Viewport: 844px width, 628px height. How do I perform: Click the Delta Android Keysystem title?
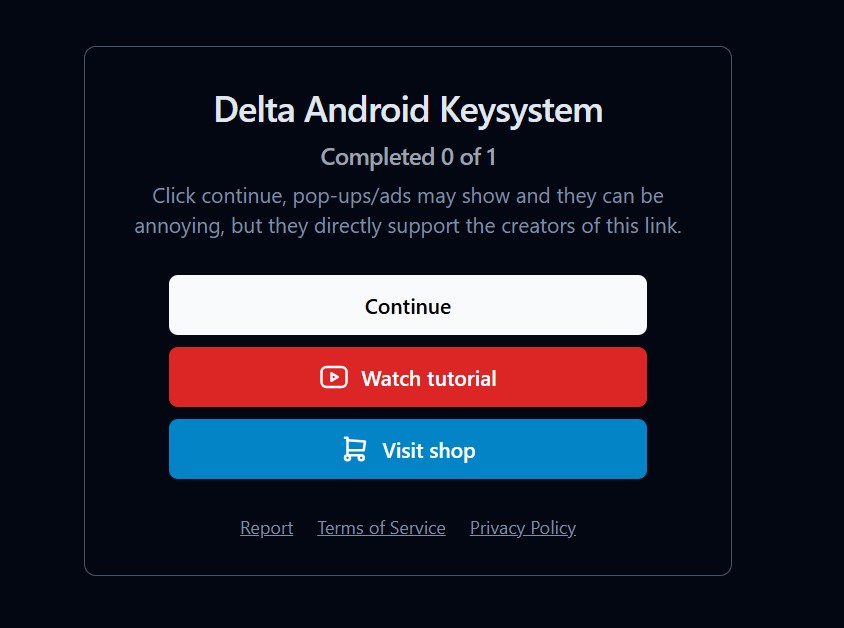click(x=408, y=109)
